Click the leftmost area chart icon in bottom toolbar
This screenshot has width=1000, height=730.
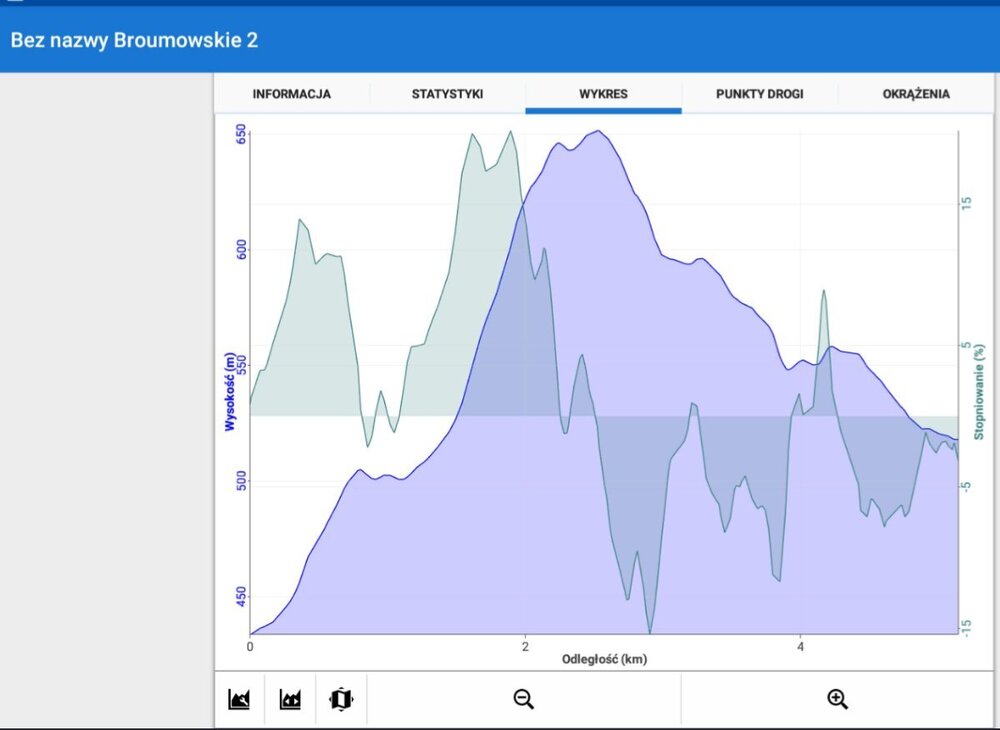coord(239,699)
